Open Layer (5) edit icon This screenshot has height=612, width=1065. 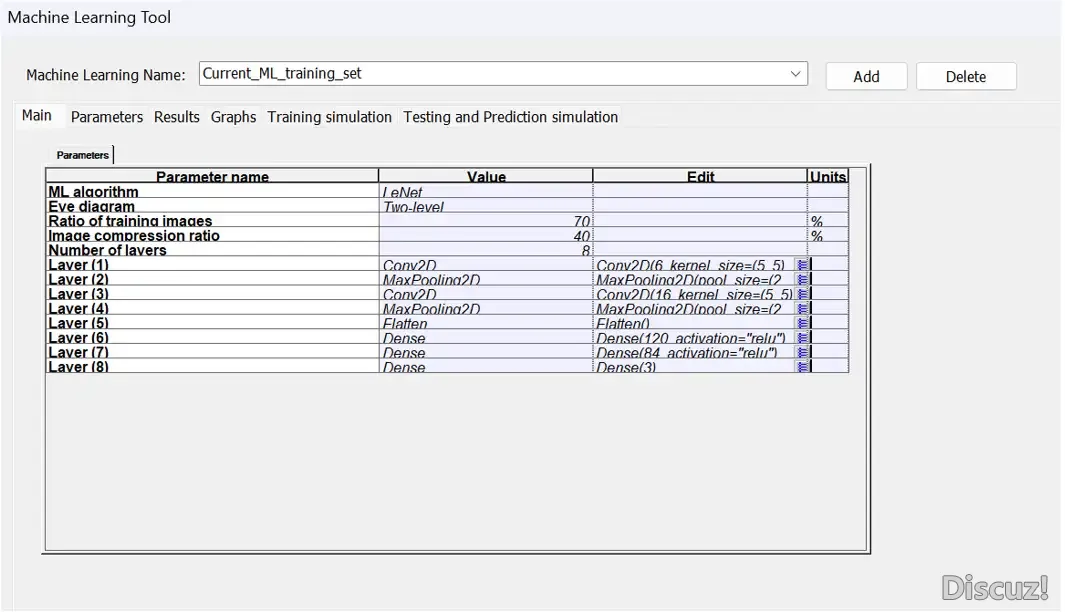coord(802,323)
